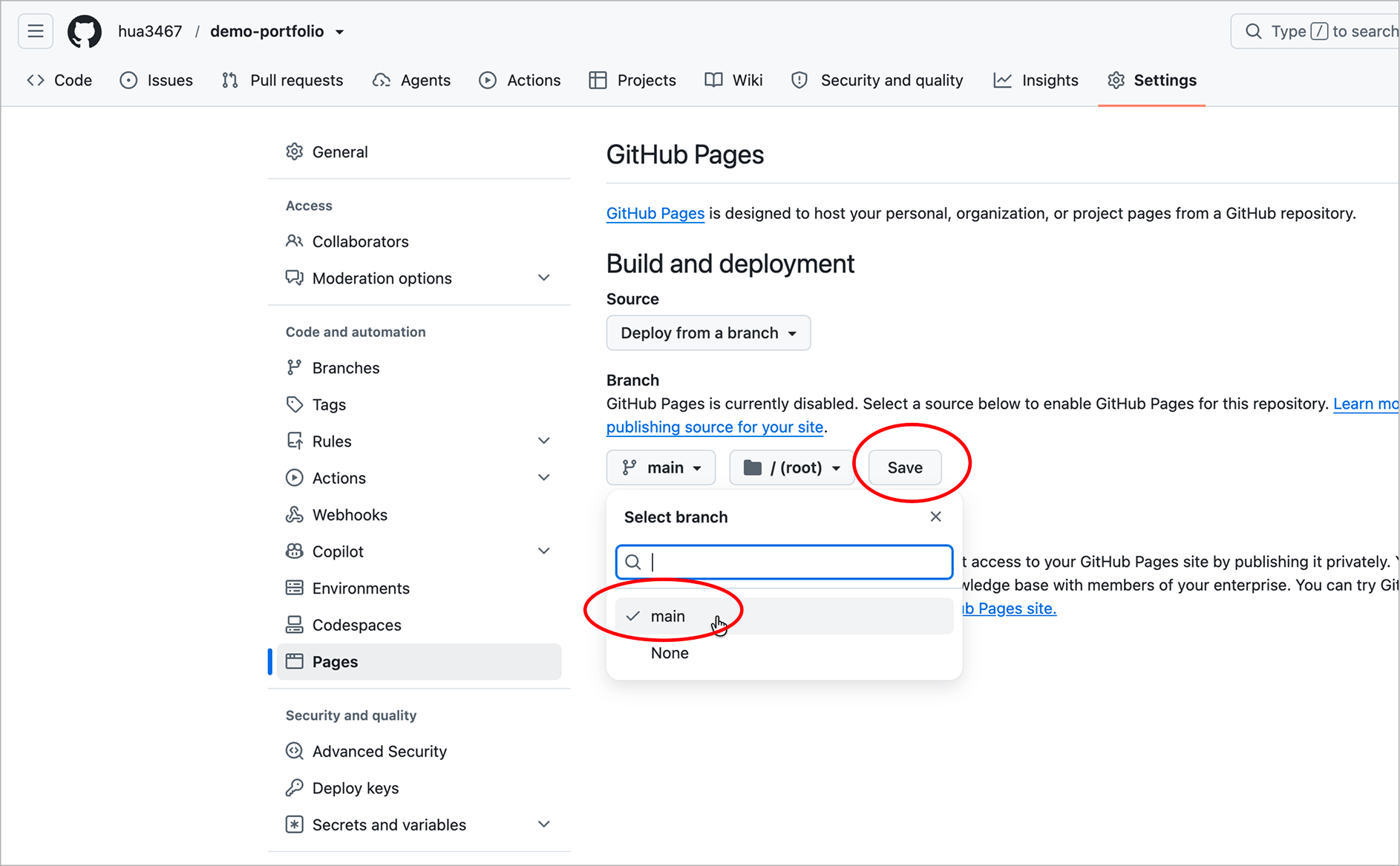Expand the repository switcher caret
This screenshot has width=1400, height=866.
339,32
